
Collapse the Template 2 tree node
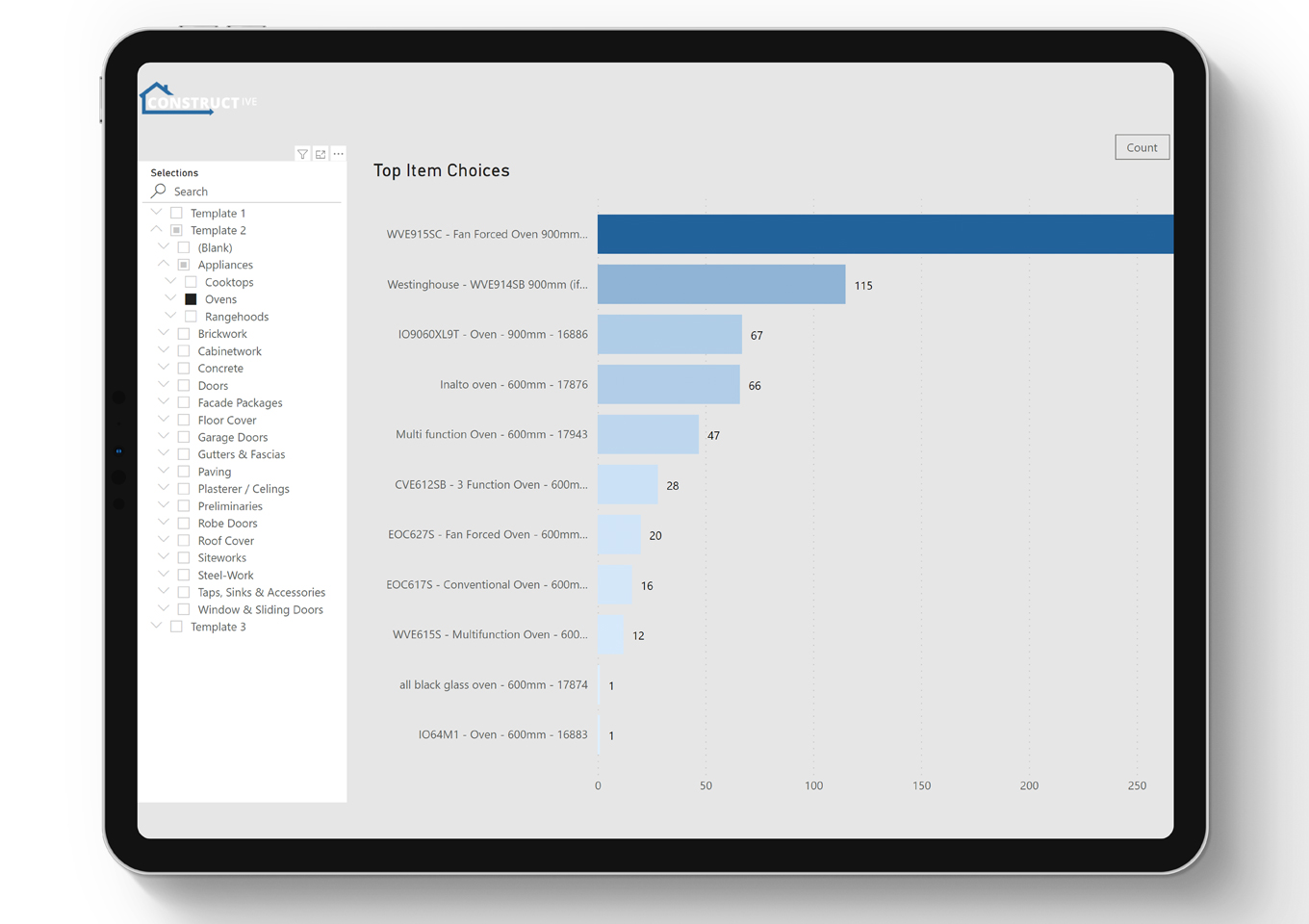pyautogui.click(x=157, y=230)
